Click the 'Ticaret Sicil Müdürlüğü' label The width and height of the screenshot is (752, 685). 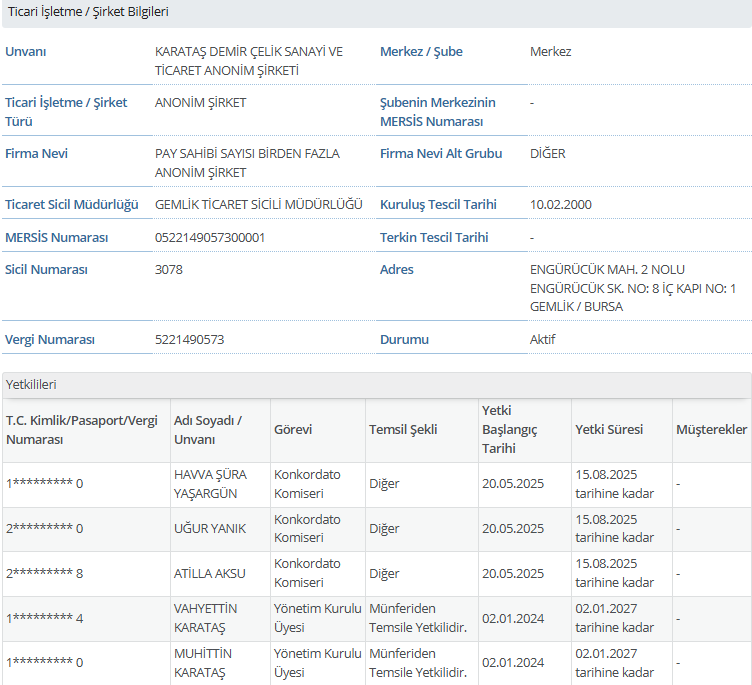pos(71,205)
